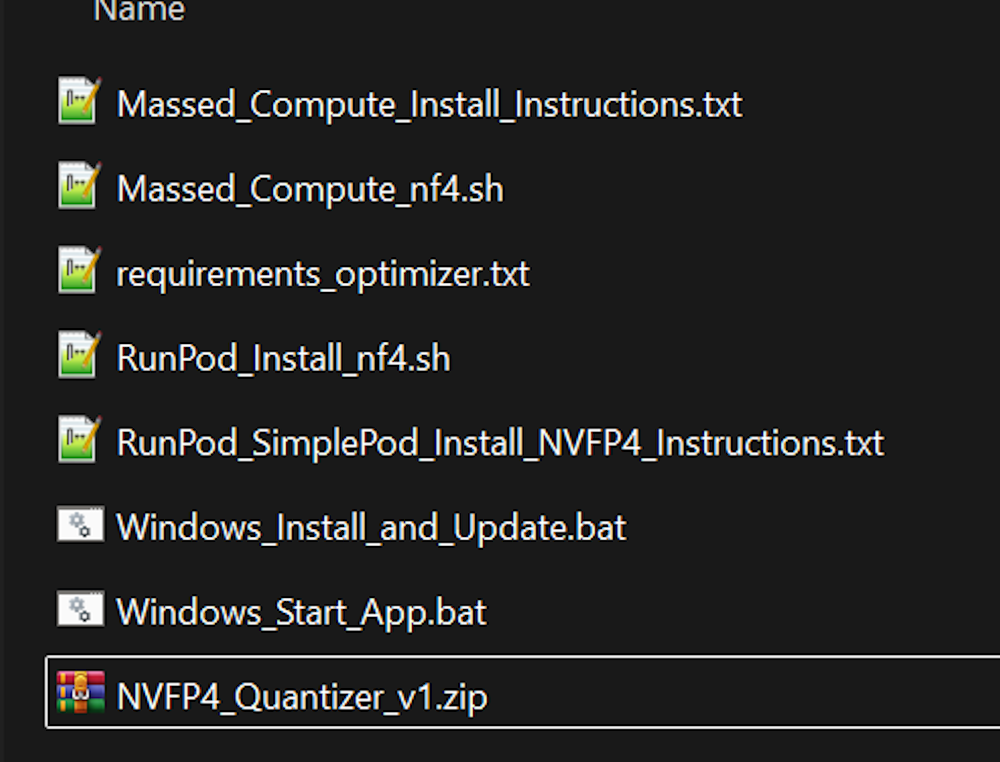
Task: Click the NVFP4_Quantizer_v1.zip archive icon
Action: tap(80, 692)
